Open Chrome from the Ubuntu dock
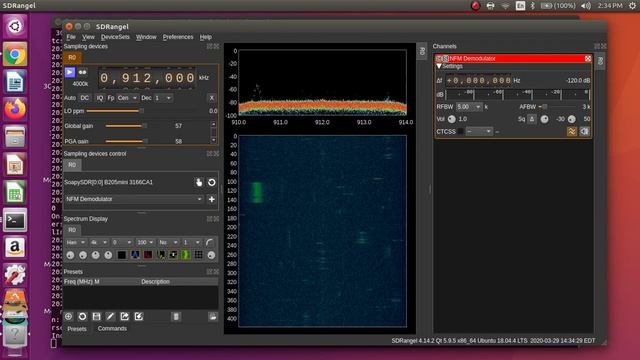Image resolution: width=640 pixels, height=360 pixels. point(15,54)
